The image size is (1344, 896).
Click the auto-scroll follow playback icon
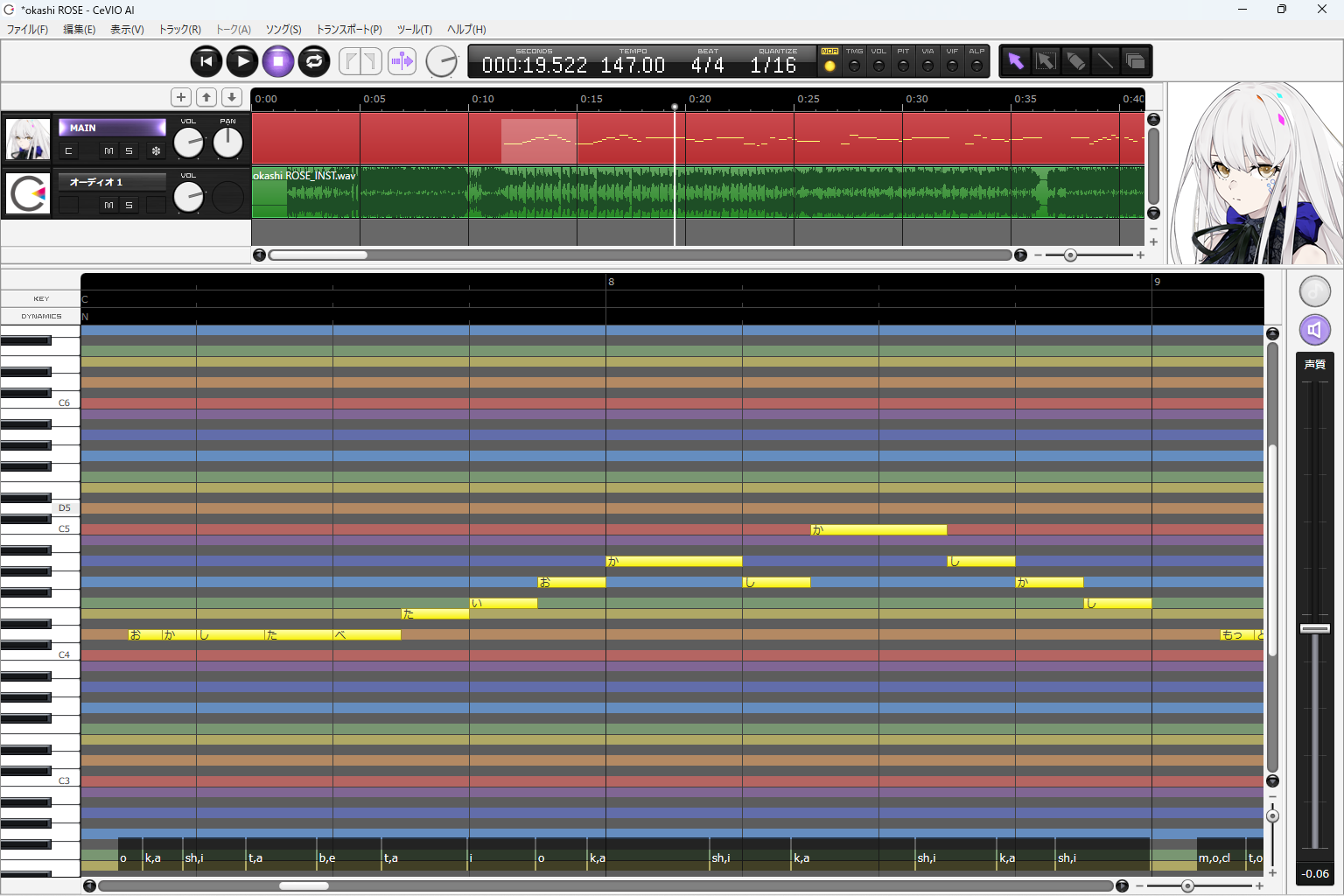[402, 61]
